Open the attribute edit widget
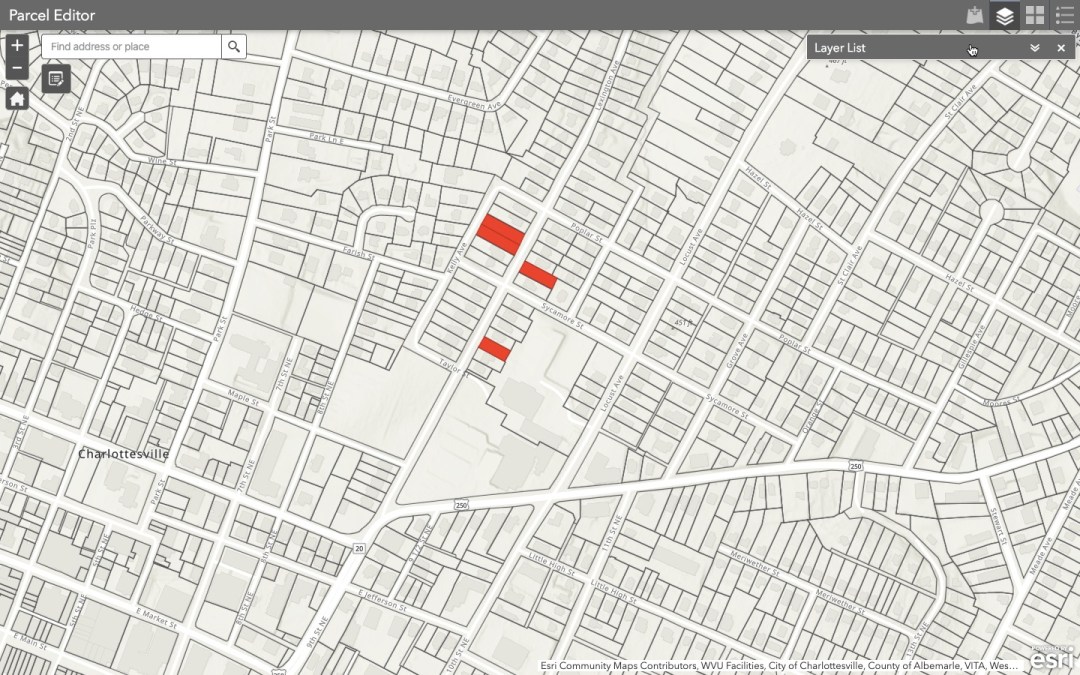1080x675 pixels. pos(56,78)
